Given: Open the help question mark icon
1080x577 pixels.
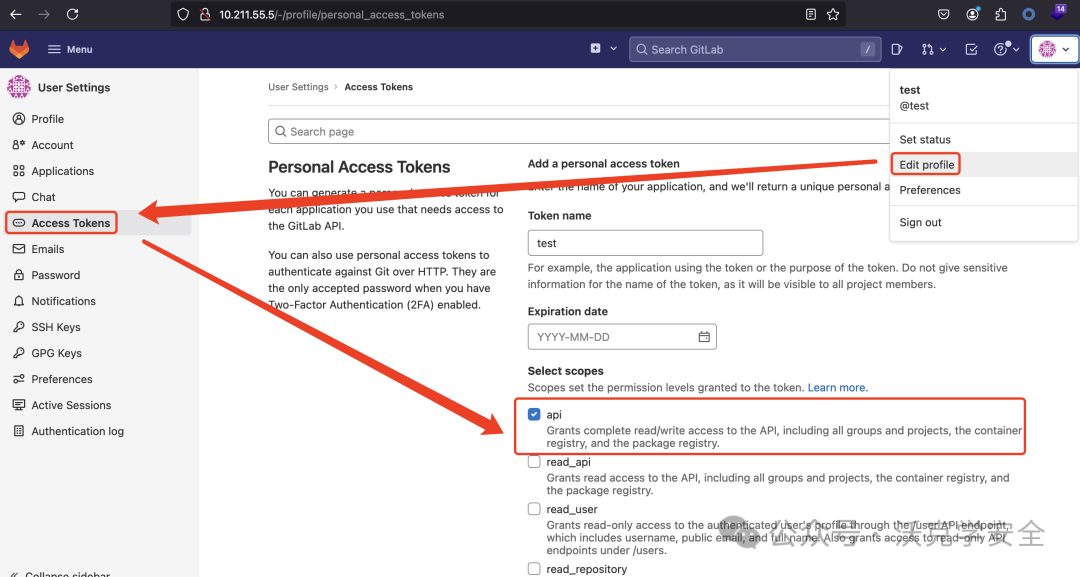Looking at the screenshot, I should (x=1000, y=49).
